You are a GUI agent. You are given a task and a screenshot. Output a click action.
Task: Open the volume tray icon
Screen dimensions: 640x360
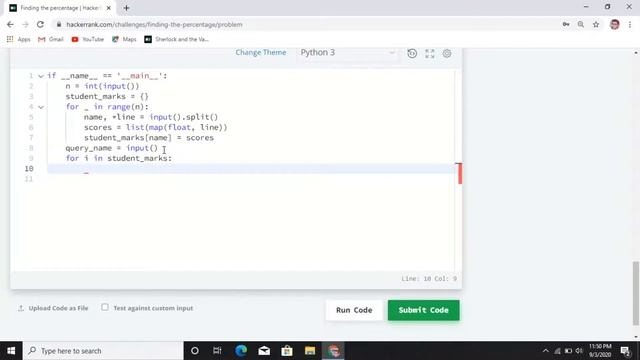pyautogui.click(x=579, y=351)
